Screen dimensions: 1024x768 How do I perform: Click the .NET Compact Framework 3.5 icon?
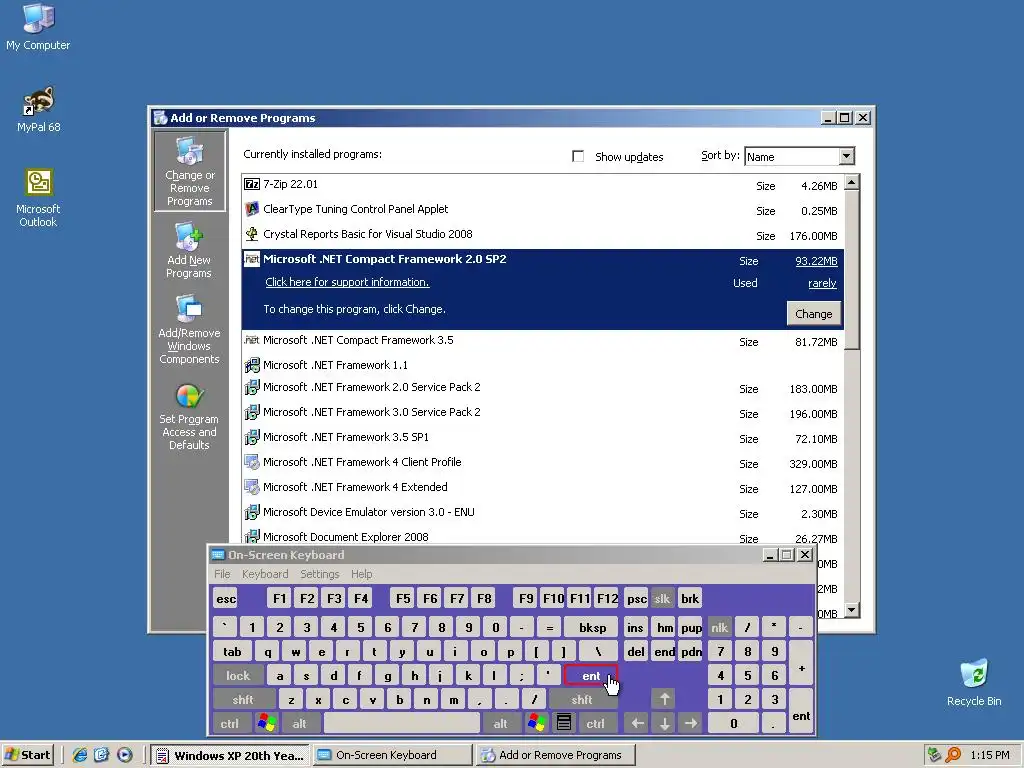251,340
